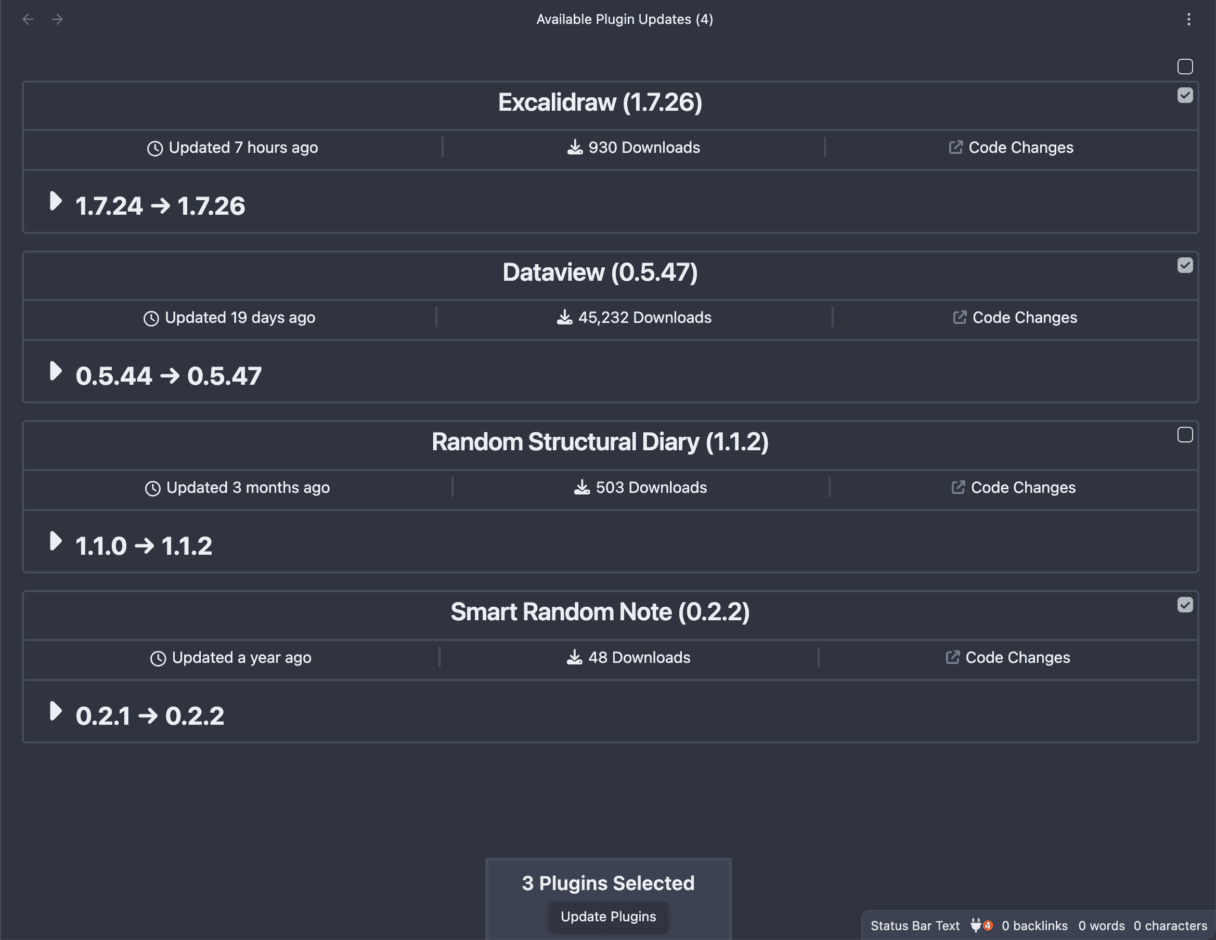Image resolution: width=1216 pixels, height=940 pixels.
Task: Click the external-link icon for Smart Random Note Code Changes
Action: (x=952, y=657)
